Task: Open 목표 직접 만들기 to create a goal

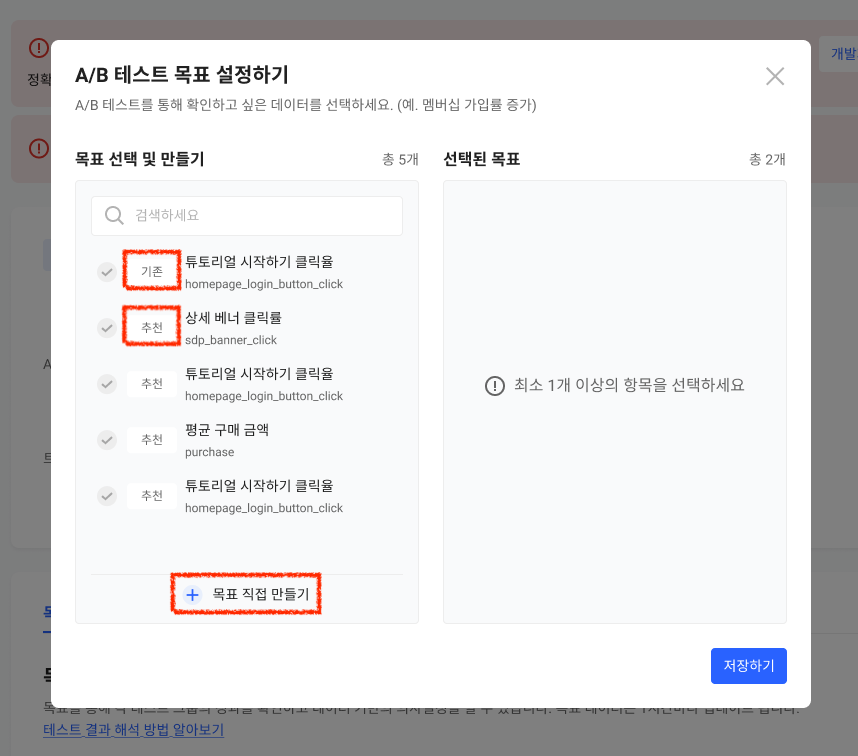Action: [247, 594]
